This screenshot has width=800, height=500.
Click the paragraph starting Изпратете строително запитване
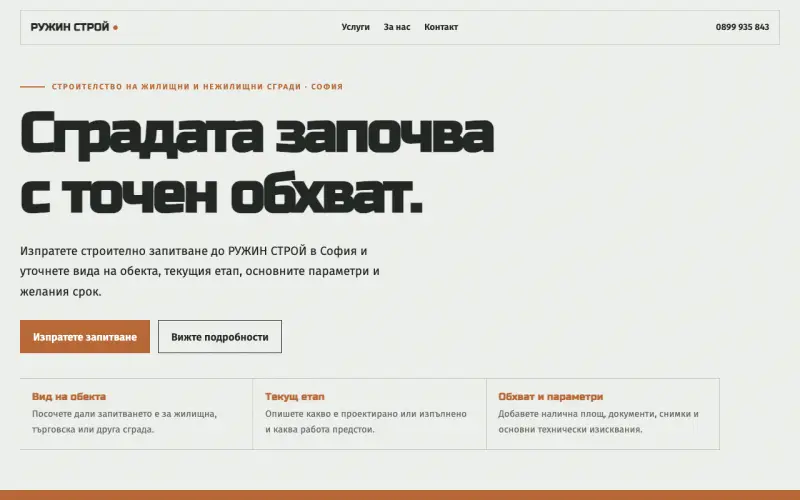click(x=200, y=271)
